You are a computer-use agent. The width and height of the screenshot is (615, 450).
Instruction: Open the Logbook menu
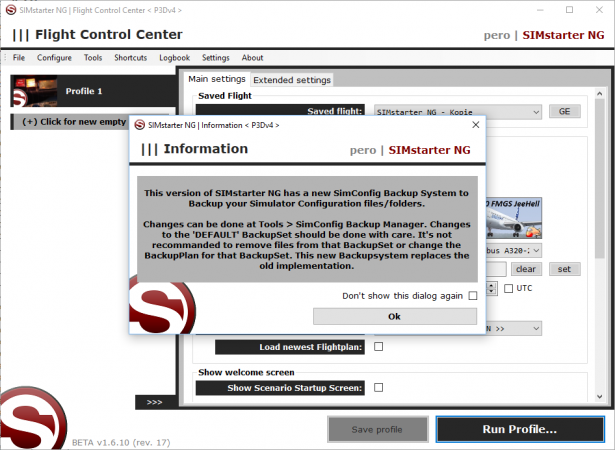175,58
